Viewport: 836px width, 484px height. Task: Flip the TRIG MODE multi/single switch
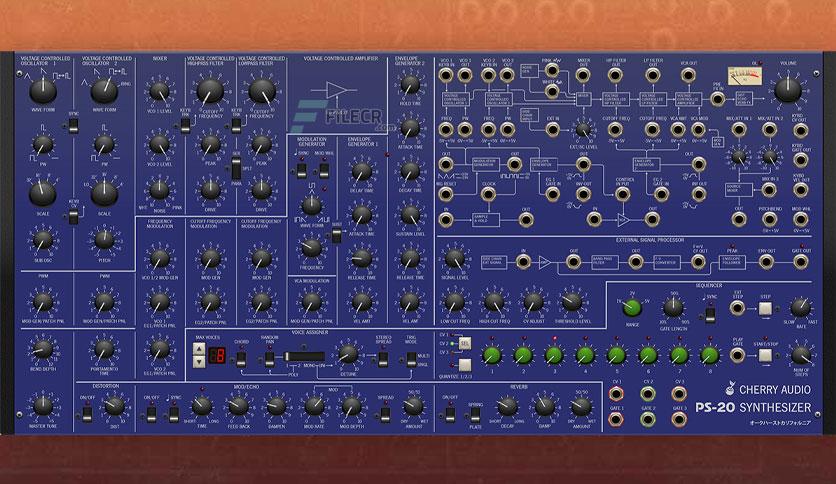(411, 360)
